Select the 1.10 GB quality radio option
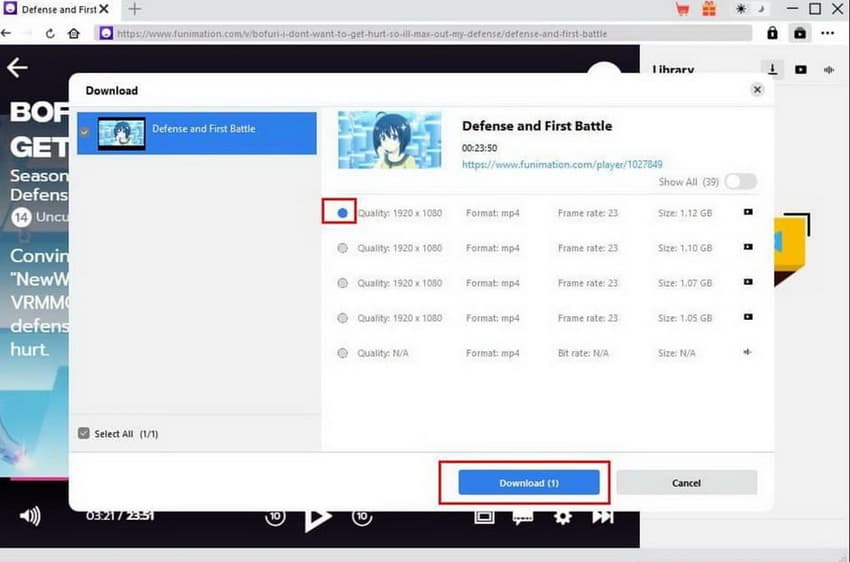Viewport: 850px width, 562px height. tap(343, 248)
